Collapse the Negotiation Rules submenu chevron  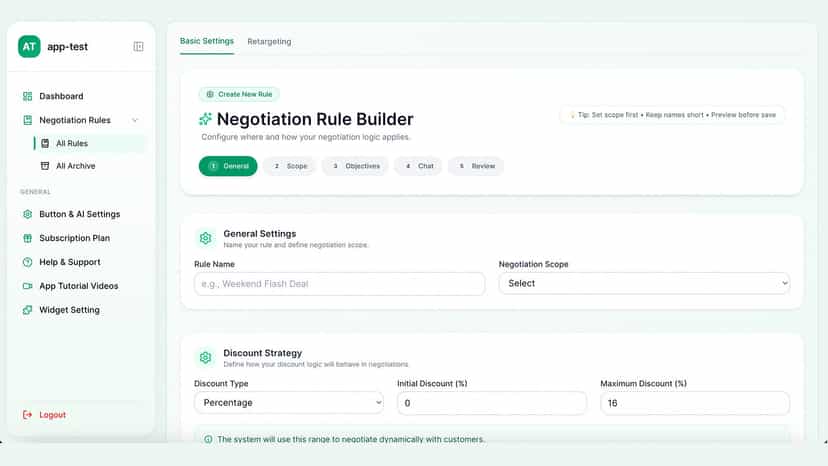pos(135,120)
